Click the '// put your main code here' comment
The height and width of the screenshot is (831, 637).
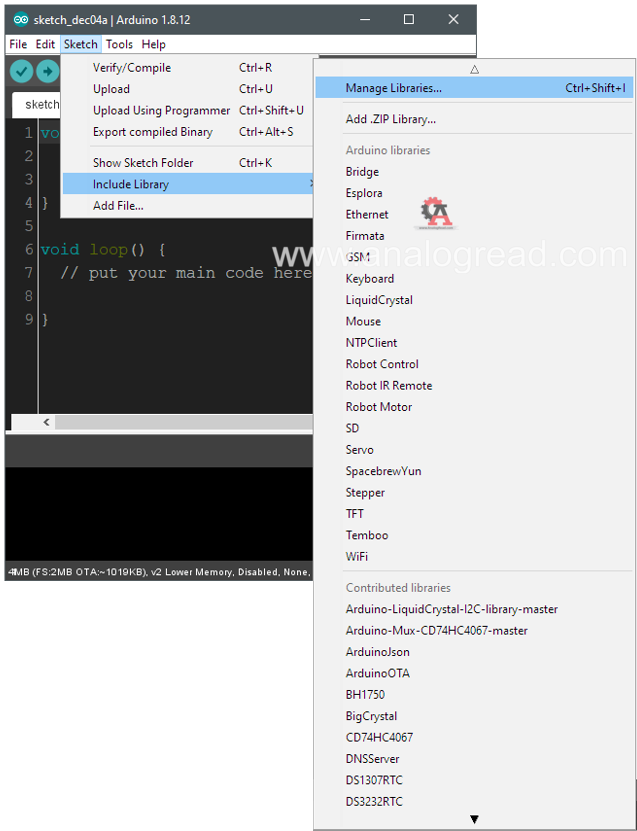click(x=186, y=273)
